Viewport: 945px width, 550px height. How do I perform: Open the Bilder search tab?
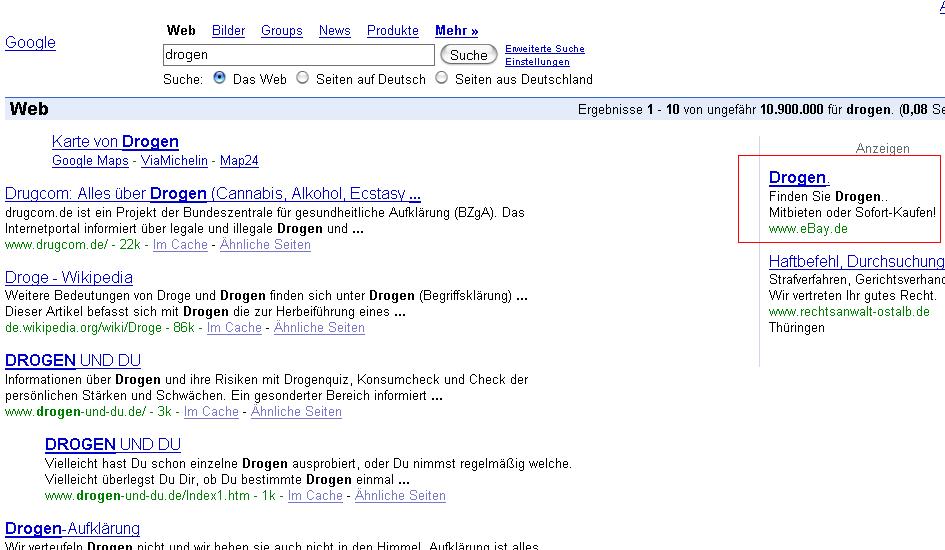coord(228,31)
